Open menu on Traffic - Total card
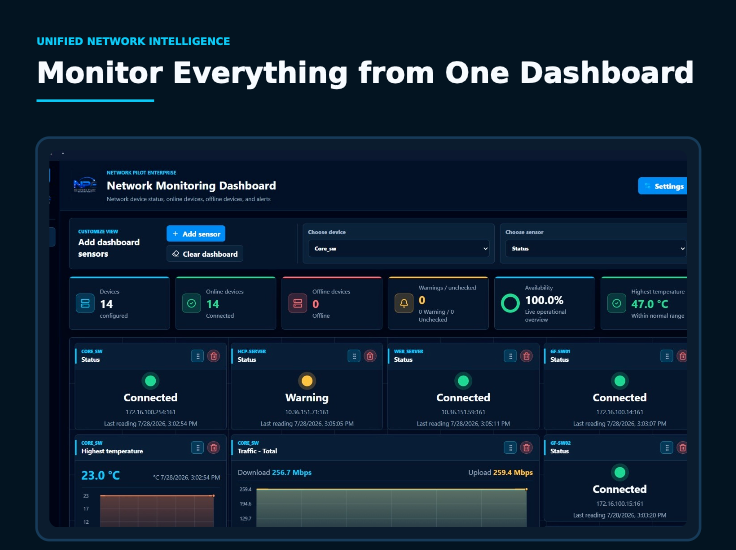This screenshot has width=736, height=550. tap(510, 448)
